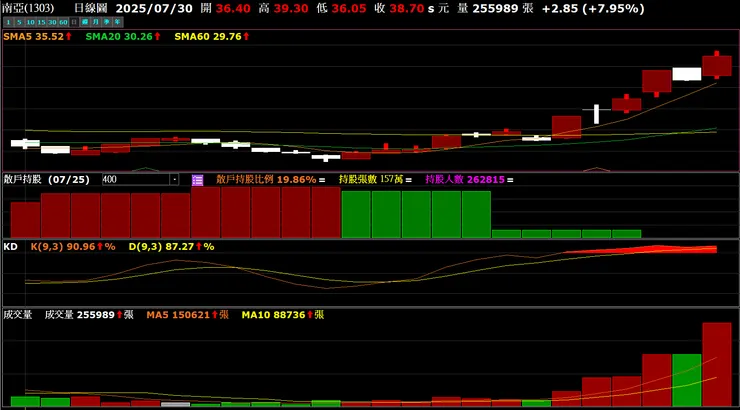Image resolution: width=740 pixels, height=410 pixels.
Task: Click the tallest red volume bar
Action: (717, 364)
